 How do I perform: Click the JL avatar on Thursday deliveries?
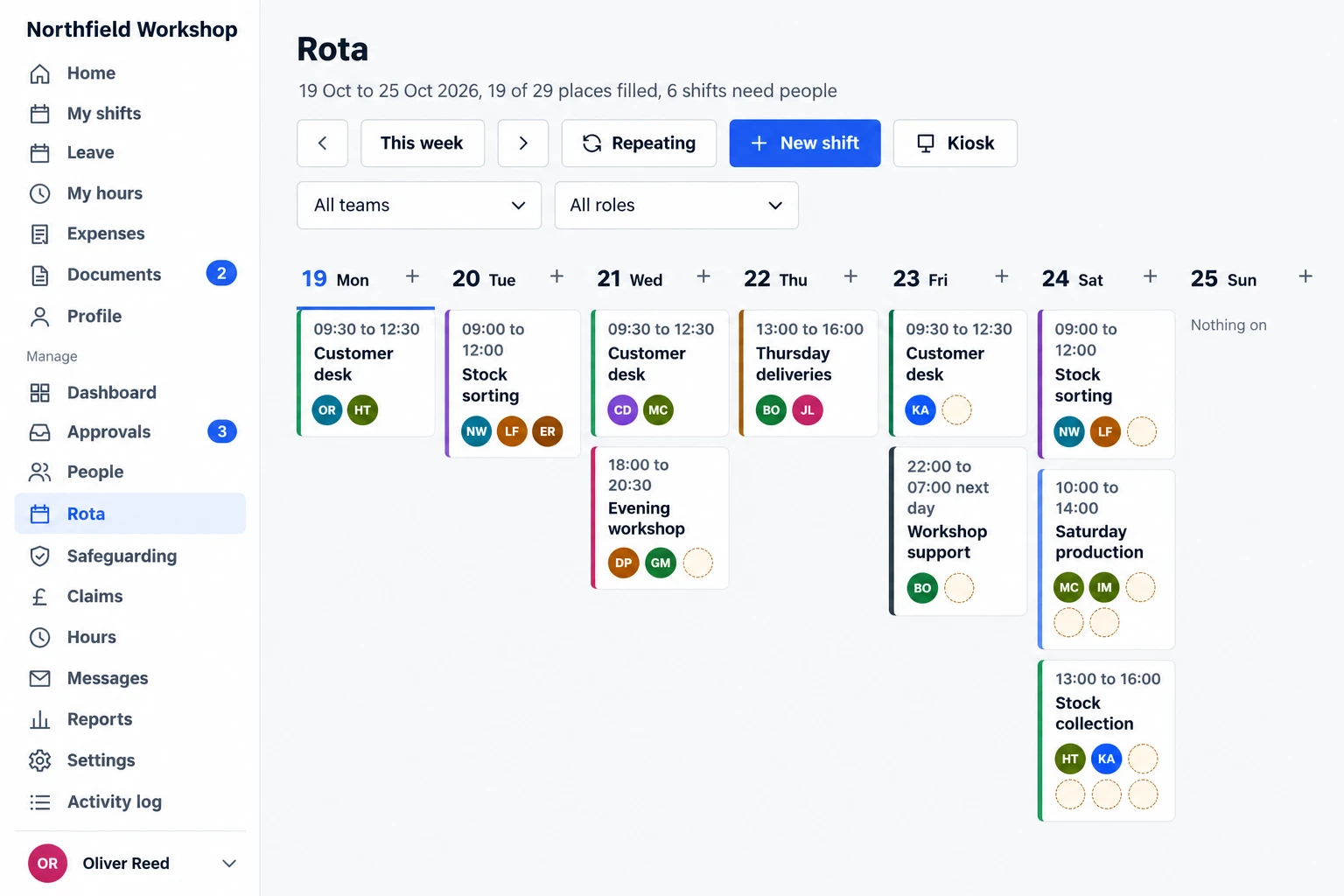pos(808,409)
